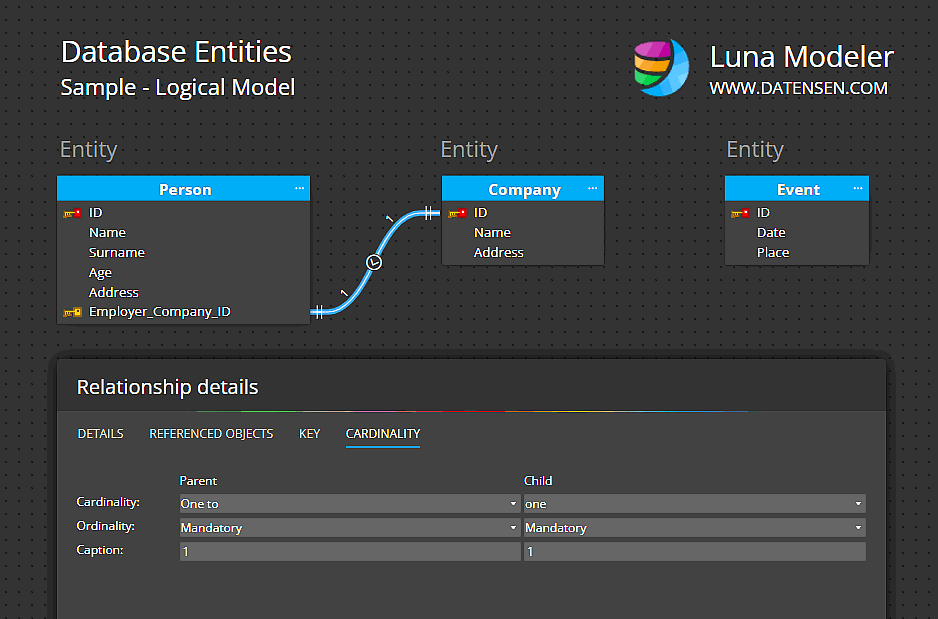938x619 pixels.
Task: Click the primary key icon beside Company ID
Action: click(458, 212)
